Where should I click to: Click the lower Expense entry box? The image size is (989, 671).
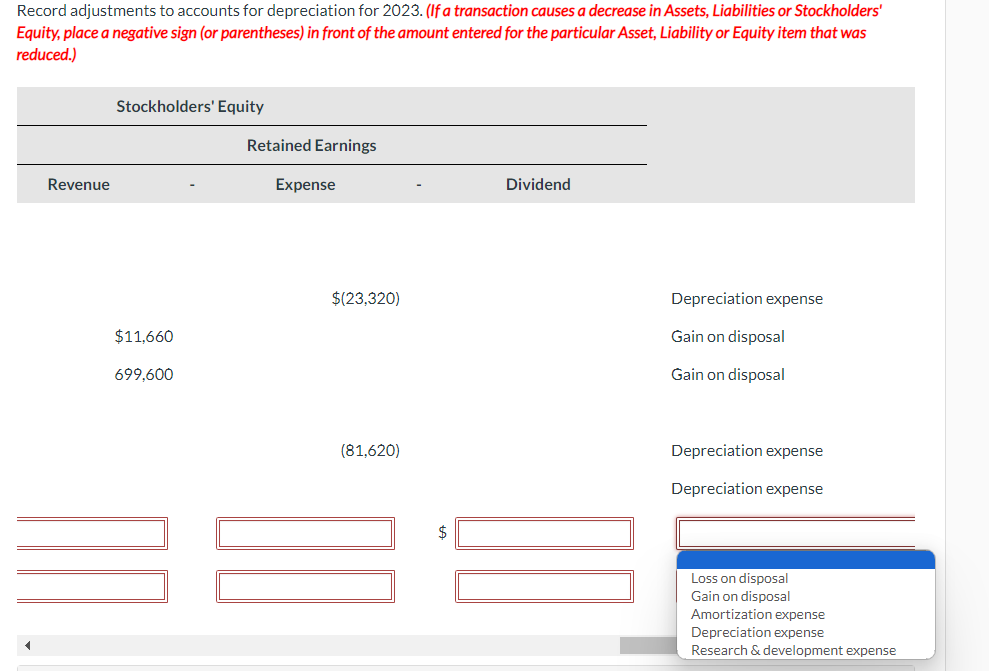[305, 586]
